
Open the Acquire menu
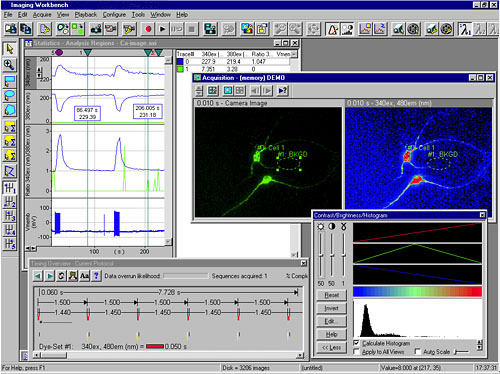click(42, 15)
